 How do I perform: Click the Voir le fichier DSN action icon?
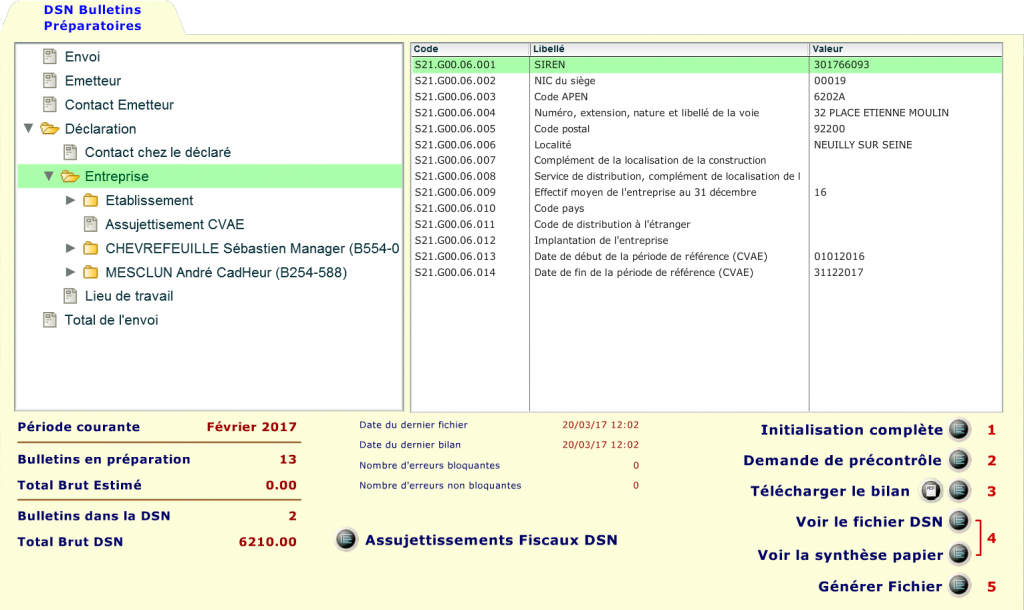(x=958, y=521)
